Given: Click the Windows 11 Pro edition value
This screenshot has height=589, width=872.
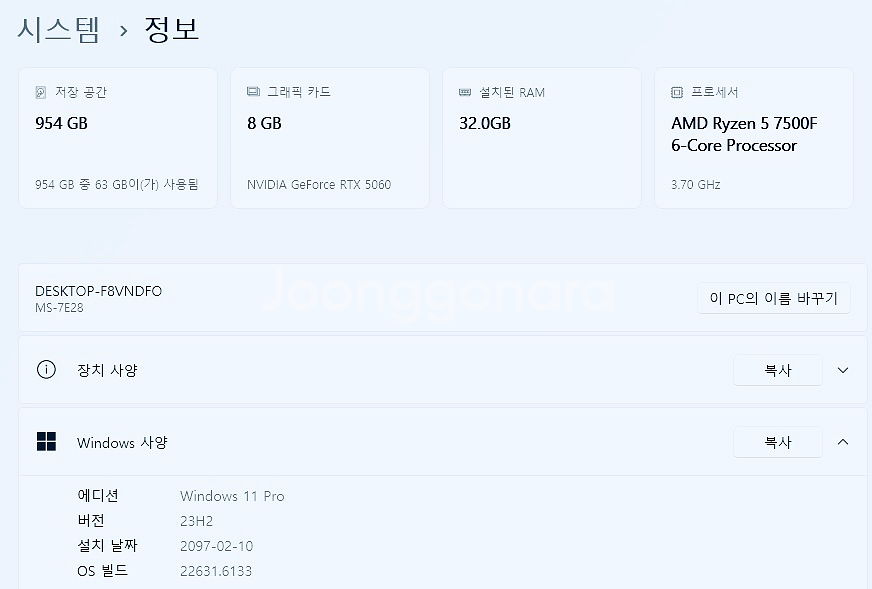Looking at the screenshot, I should 232,496.
